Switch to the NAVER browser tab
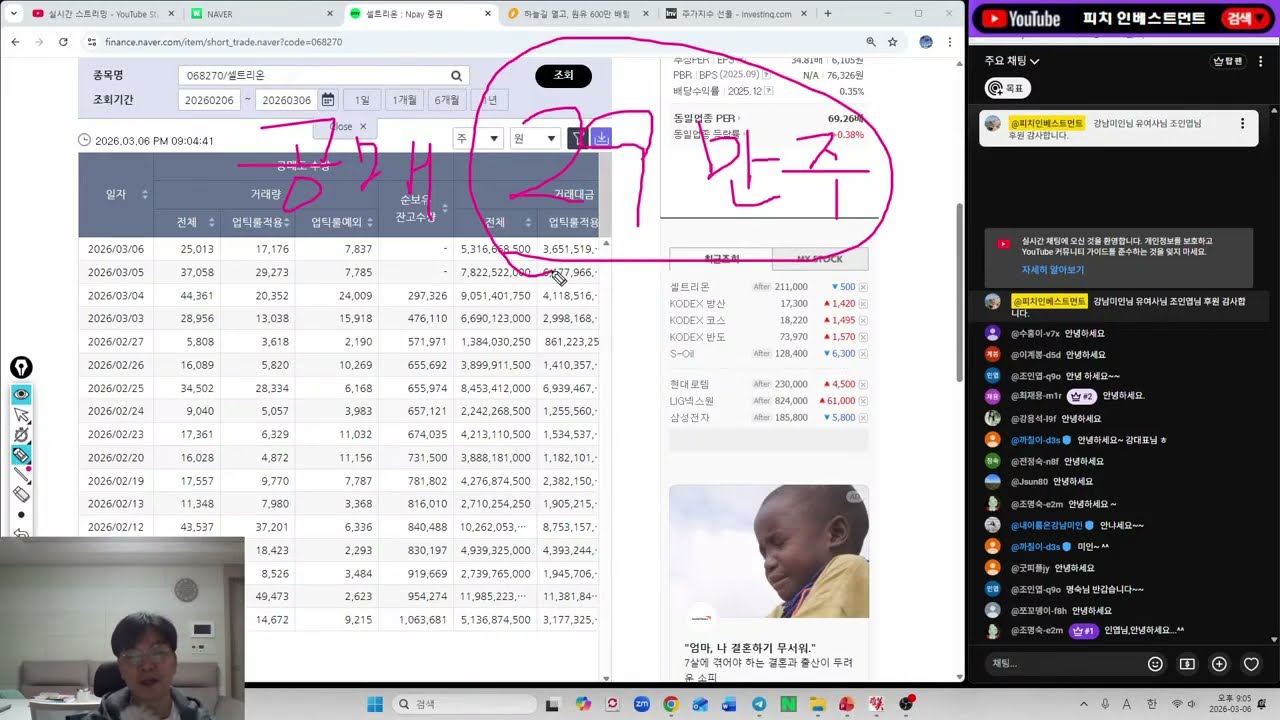 (261, 14)
